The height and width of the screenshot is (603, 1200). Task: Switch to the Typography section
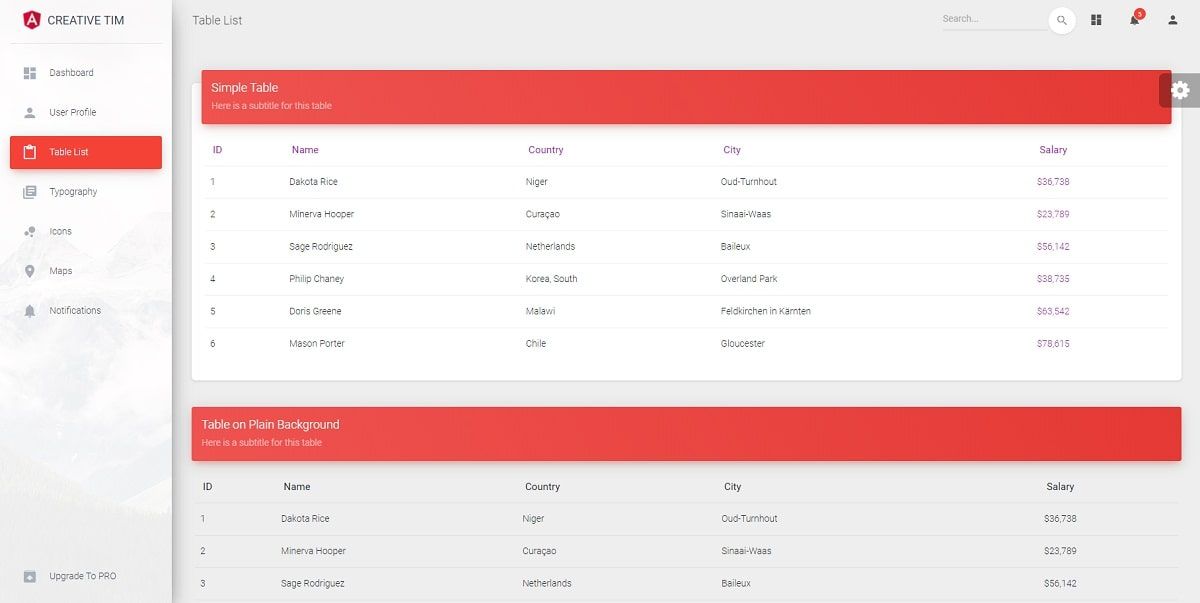point(72,191)
